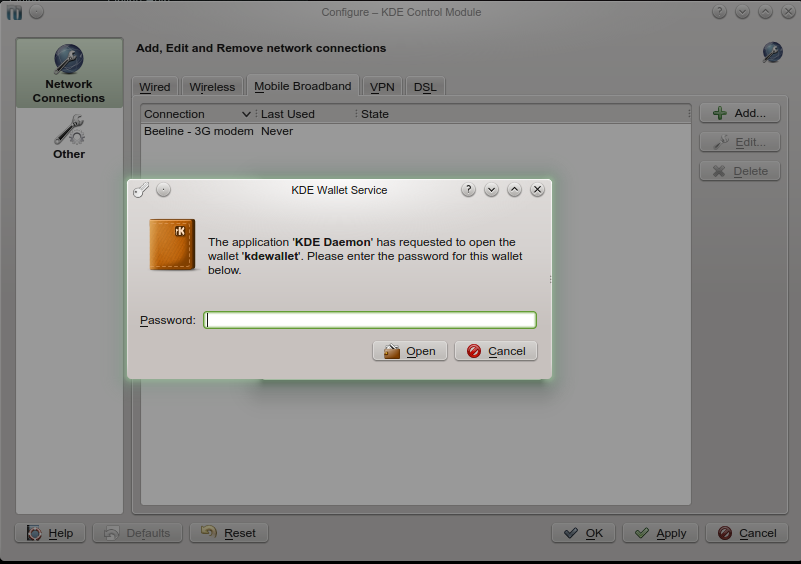This screenshot has height=564, width=801.
Task: Cancel the KDE Wallet Service dialog
Action: (x=496, y=351)
